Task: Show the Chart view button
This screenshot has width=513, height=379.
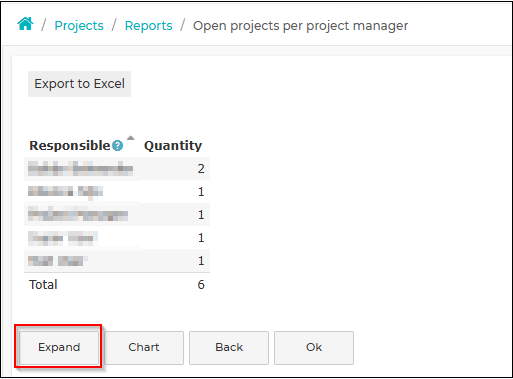Action: pos(144,347)
